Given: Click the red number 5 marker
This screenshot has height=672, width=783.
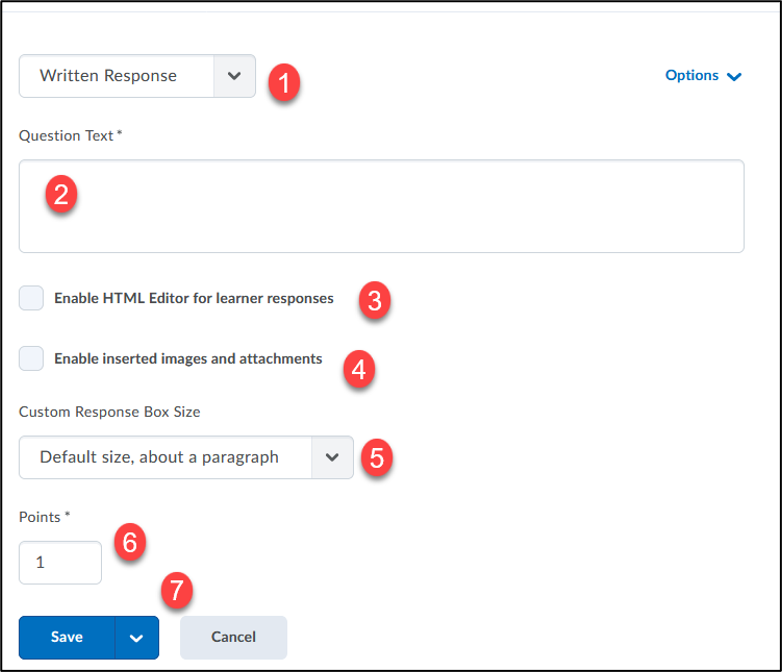Looking at the screenshot, I should 376,458.
